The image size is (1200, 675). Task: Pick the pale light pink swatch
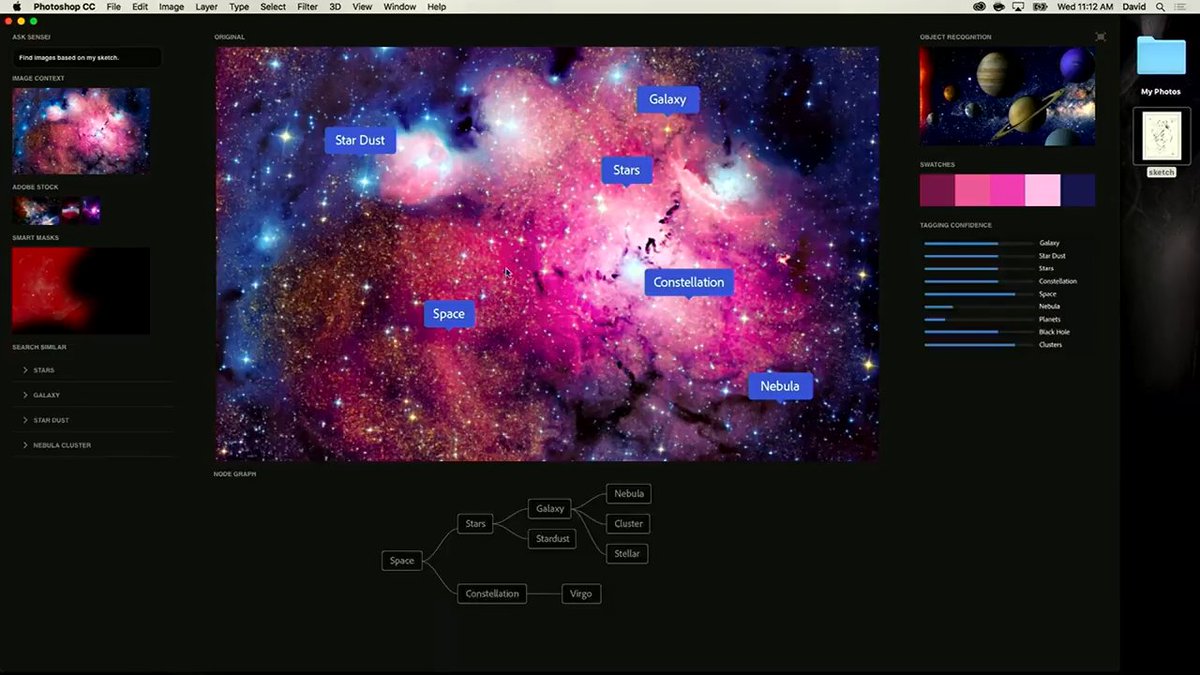click(x=1042, y=190)
